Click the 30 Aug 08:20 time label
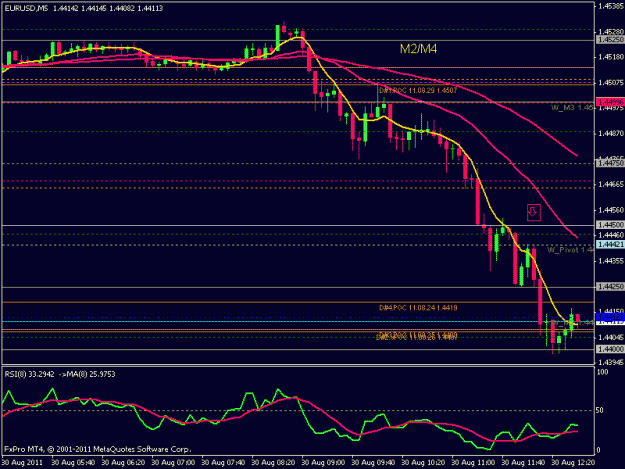625x469 pixels. (273, 463)
